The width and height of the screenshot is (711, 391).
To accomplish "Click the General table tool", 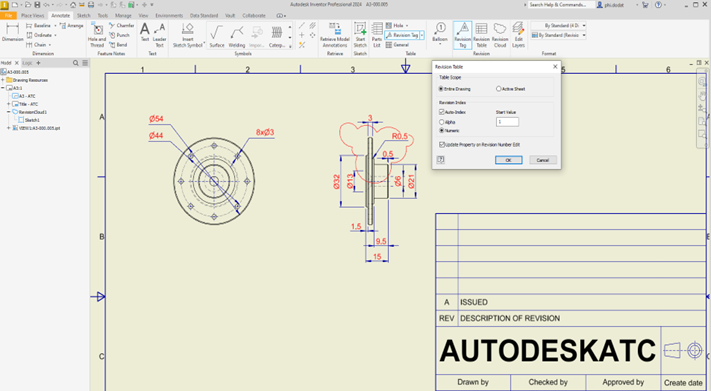I will [x=397, y=44].
